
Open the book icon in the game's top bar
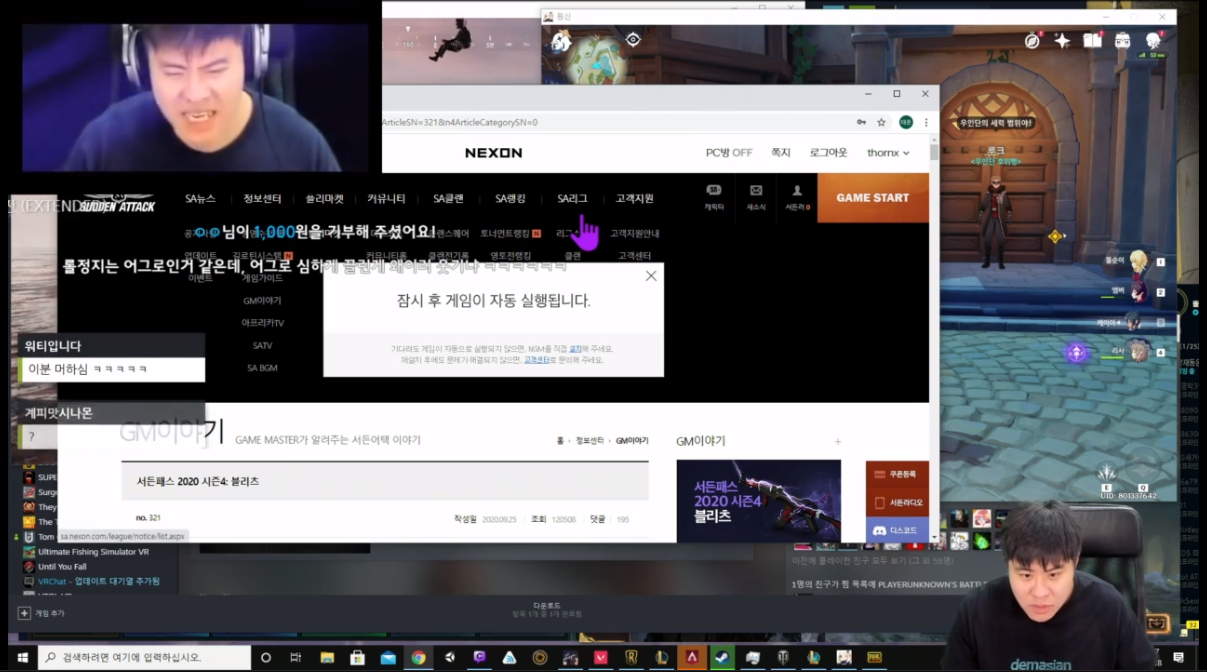[x=1093, y=40]
